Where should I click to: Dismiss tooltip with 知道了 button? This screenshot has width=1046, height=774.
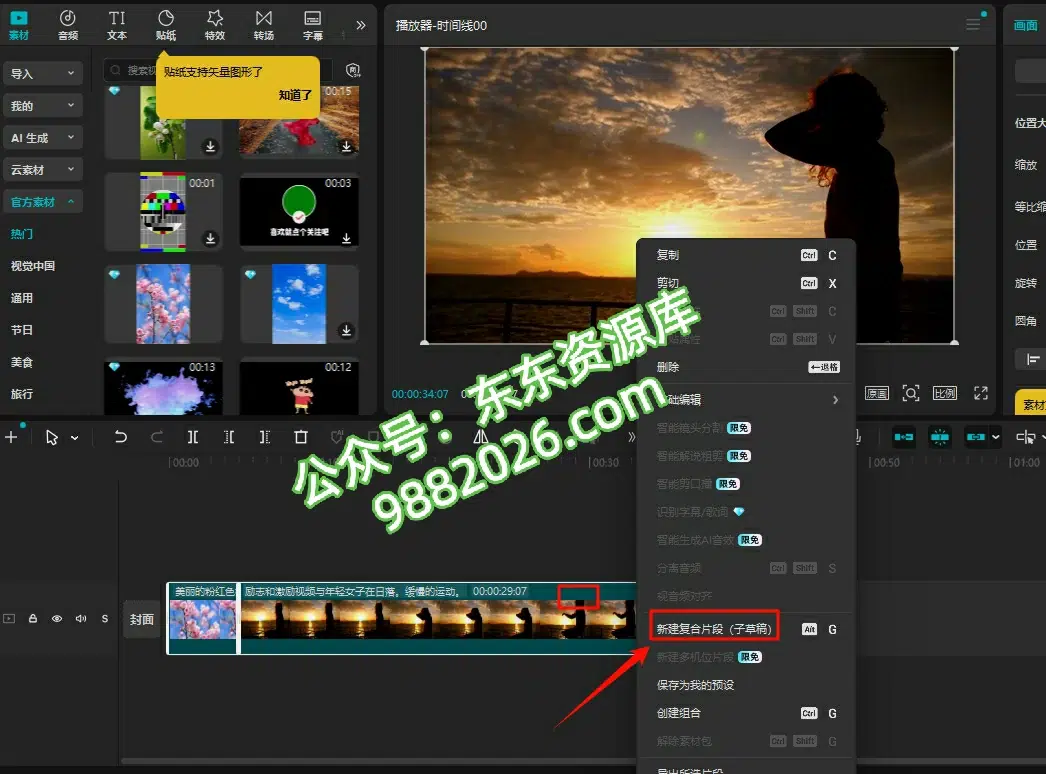pyautogui.click(x=295, y=95)
